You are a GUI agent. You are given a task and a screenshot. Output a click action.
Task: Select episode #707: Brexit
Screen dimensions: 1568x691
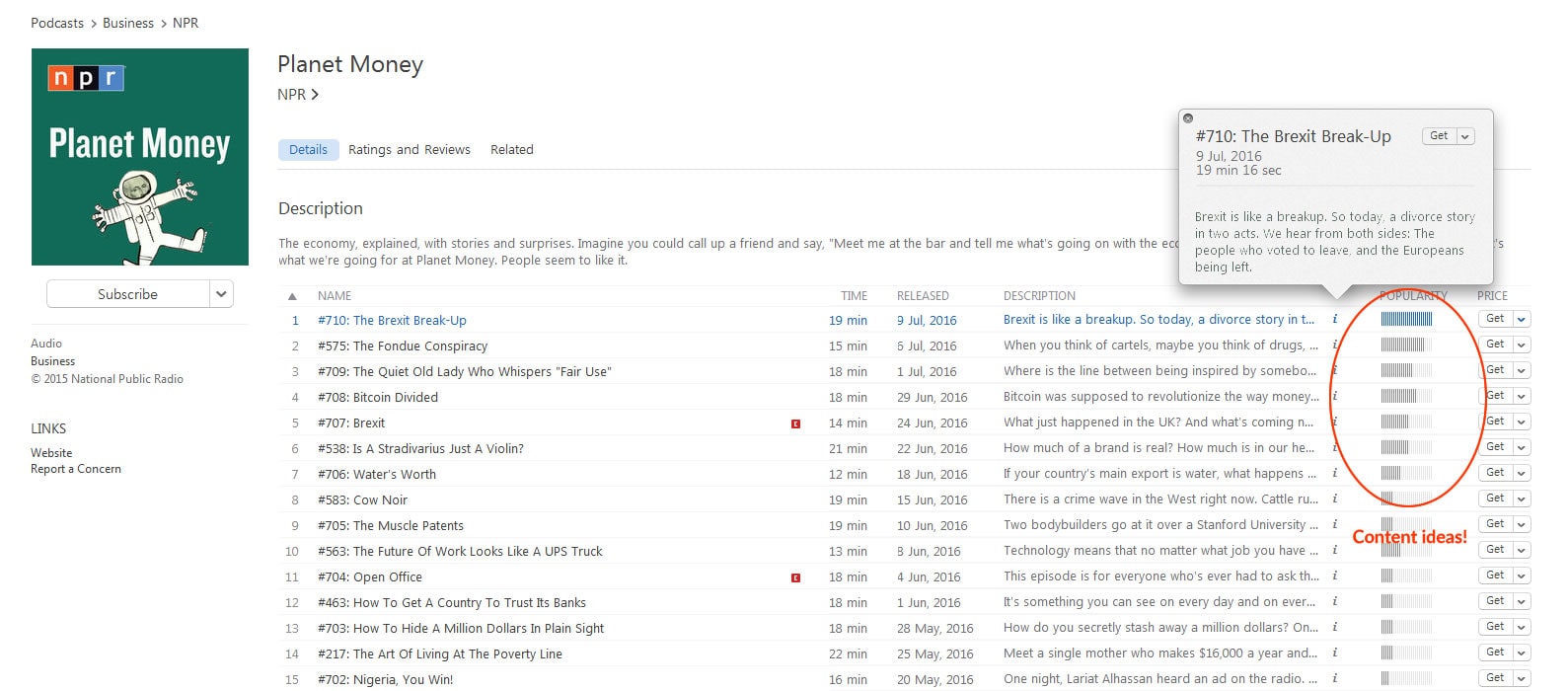click(x=351, y=422)
